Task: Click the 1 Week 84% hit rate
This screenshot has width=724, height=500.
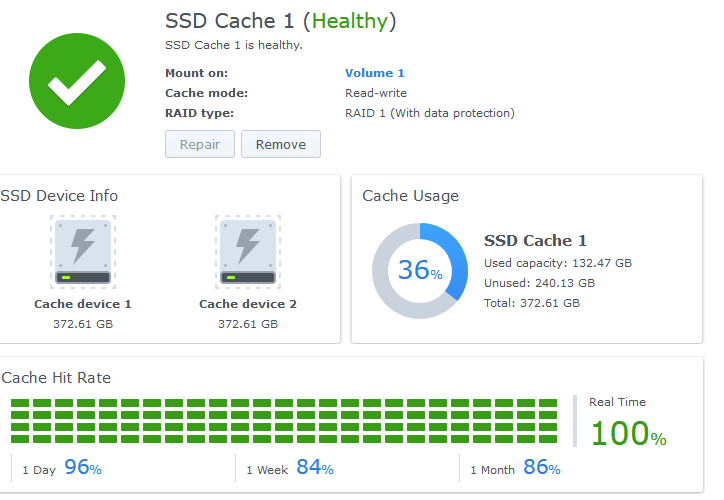Action: click(x=290, y=468)
